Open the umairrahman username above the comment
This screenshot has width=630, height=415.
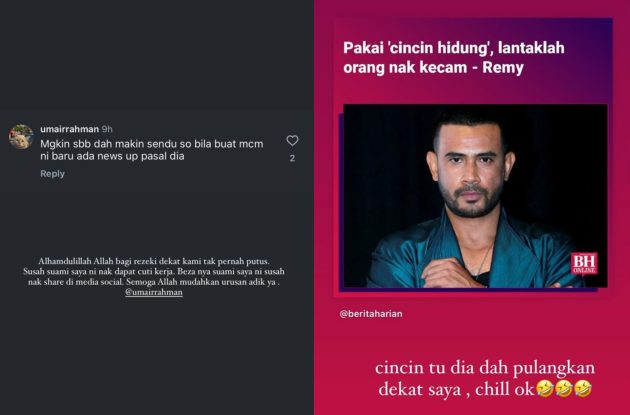tap(70, 129)
